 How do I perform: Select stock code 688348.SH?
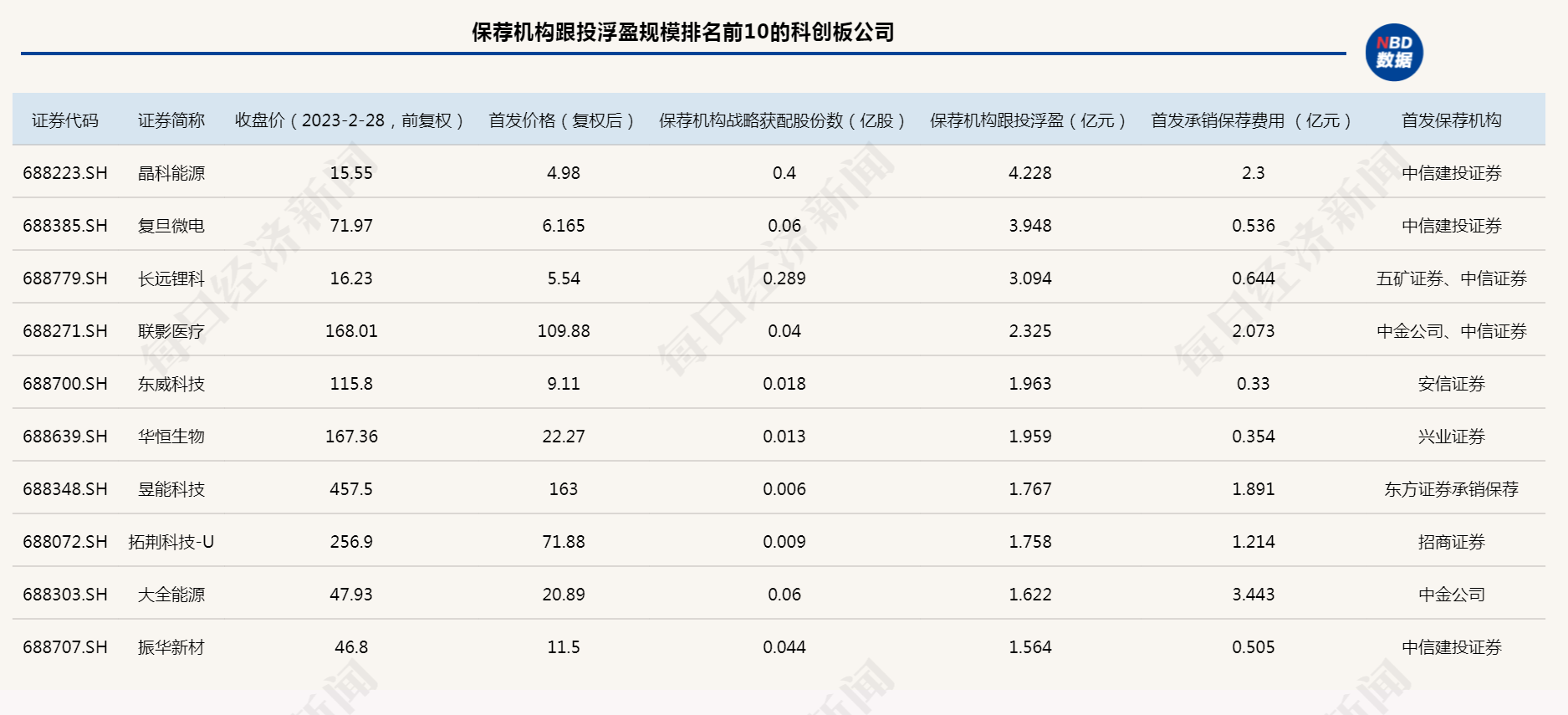click(x=65, y=489)
